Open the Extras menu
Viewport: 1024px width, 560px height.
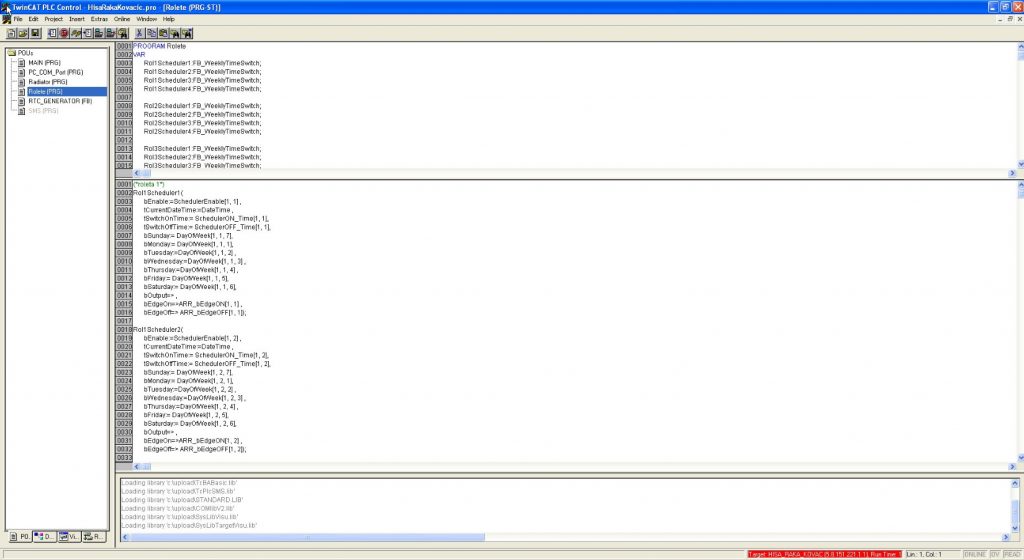point(99,19)
